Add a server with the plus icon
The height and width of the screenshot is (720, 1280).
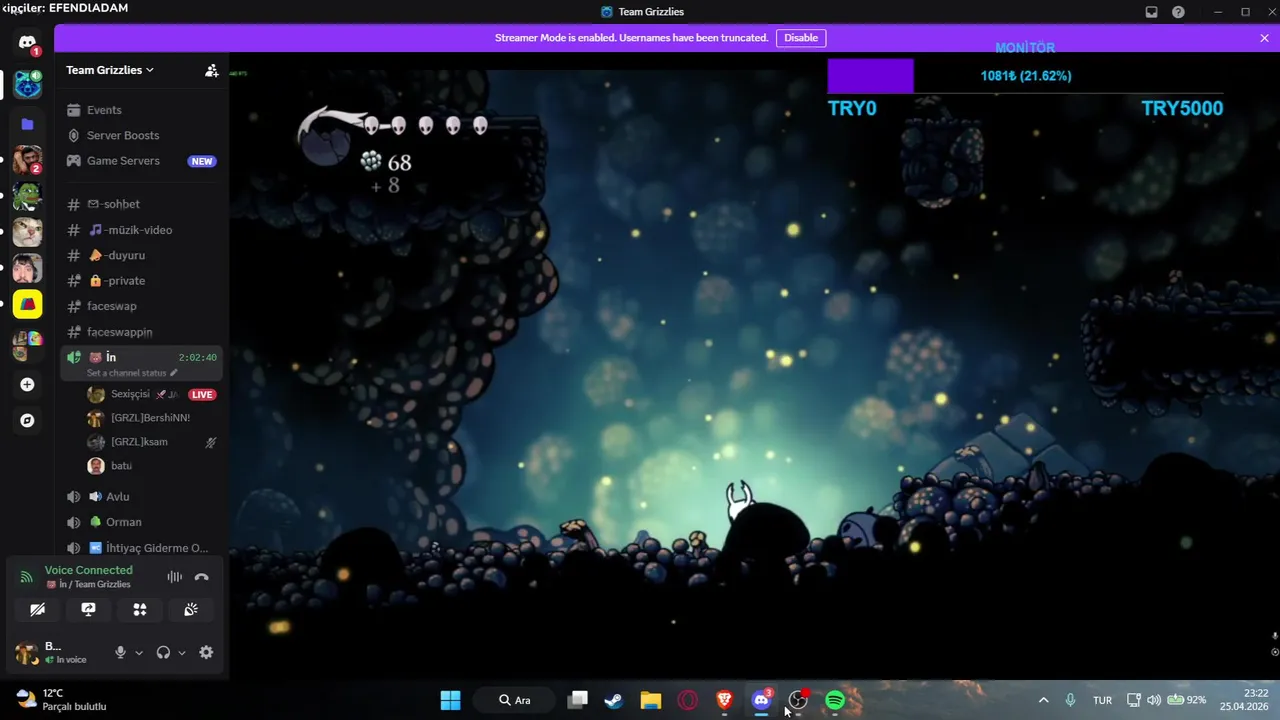tap(27, 385)
